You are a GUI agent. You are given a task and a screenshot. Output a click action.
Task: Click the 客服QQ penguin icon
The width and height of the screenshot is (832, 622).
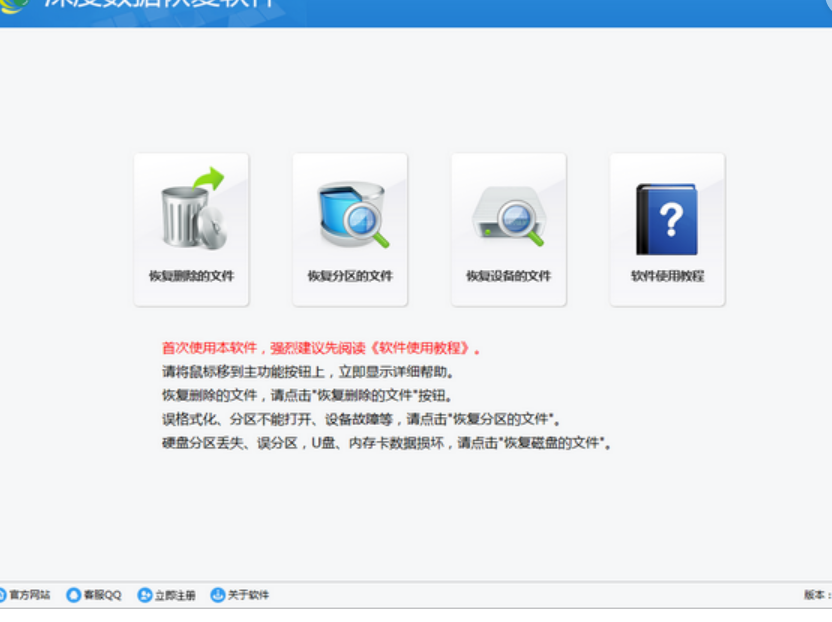coord(73,595)
